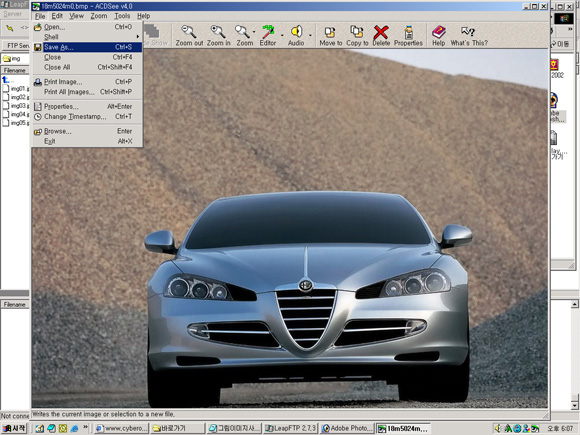Click the lower Filename column header in LeapFTP

pos(15,304)
